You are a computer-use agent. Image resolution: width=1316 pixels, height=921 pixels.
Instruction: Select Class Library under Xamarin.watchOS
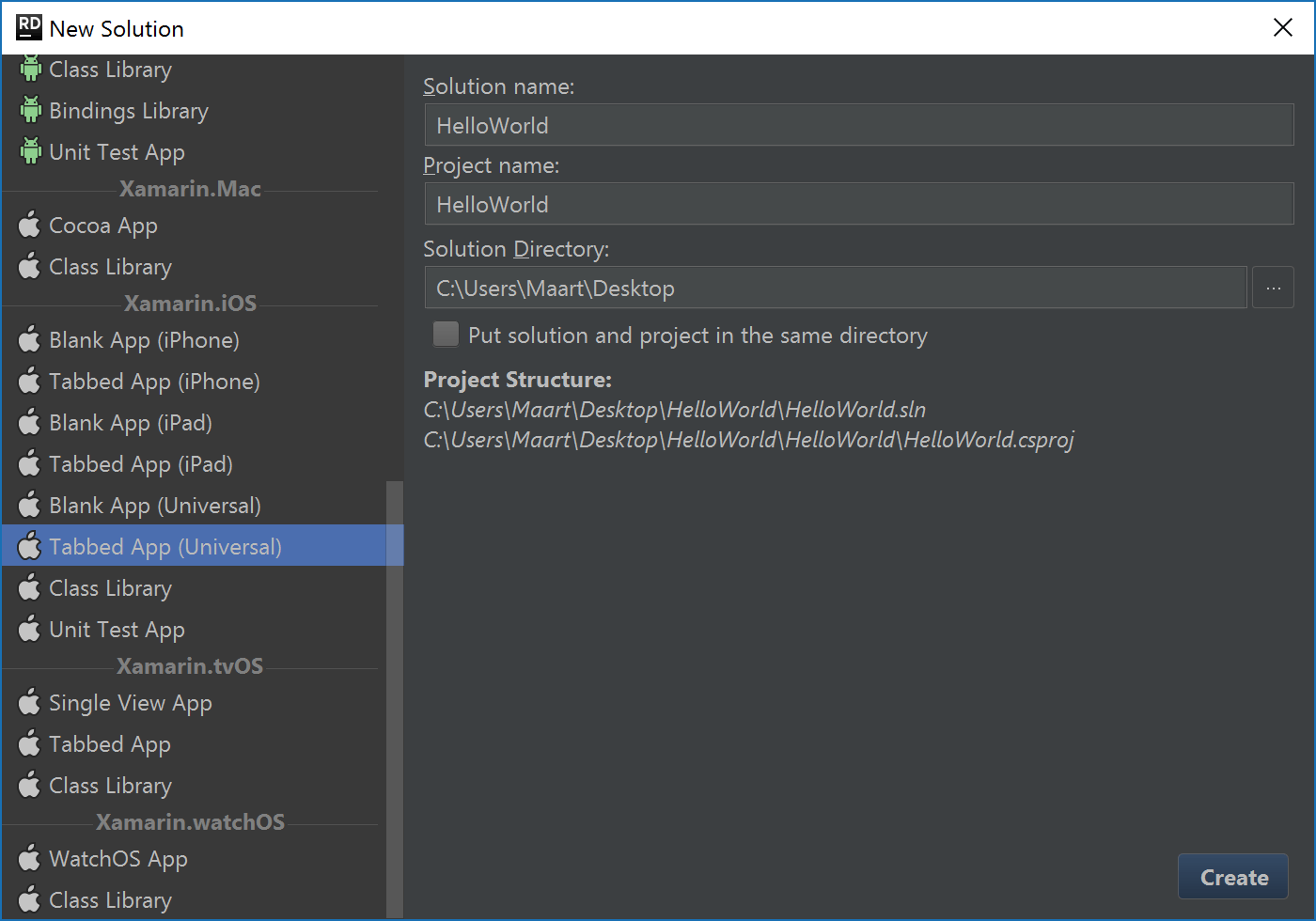[x=194, y=899]
